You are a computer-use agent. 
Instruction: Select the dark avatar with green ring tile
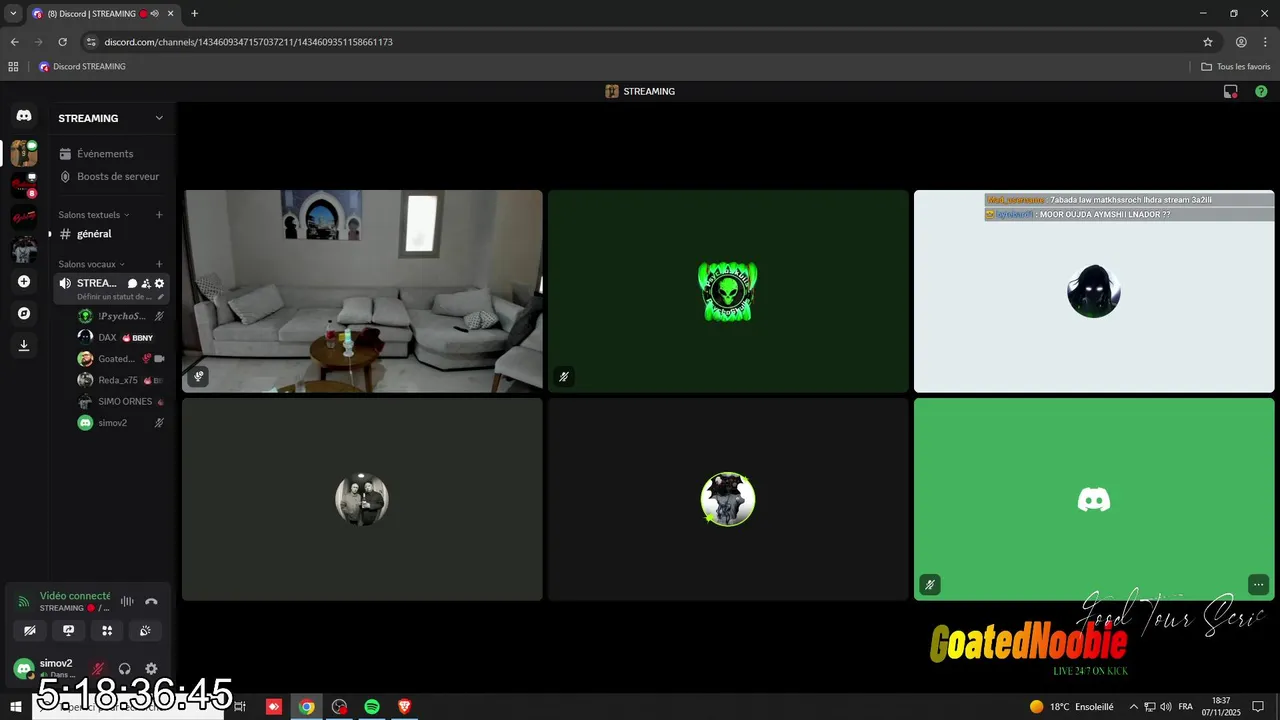(x=728, y=499)
